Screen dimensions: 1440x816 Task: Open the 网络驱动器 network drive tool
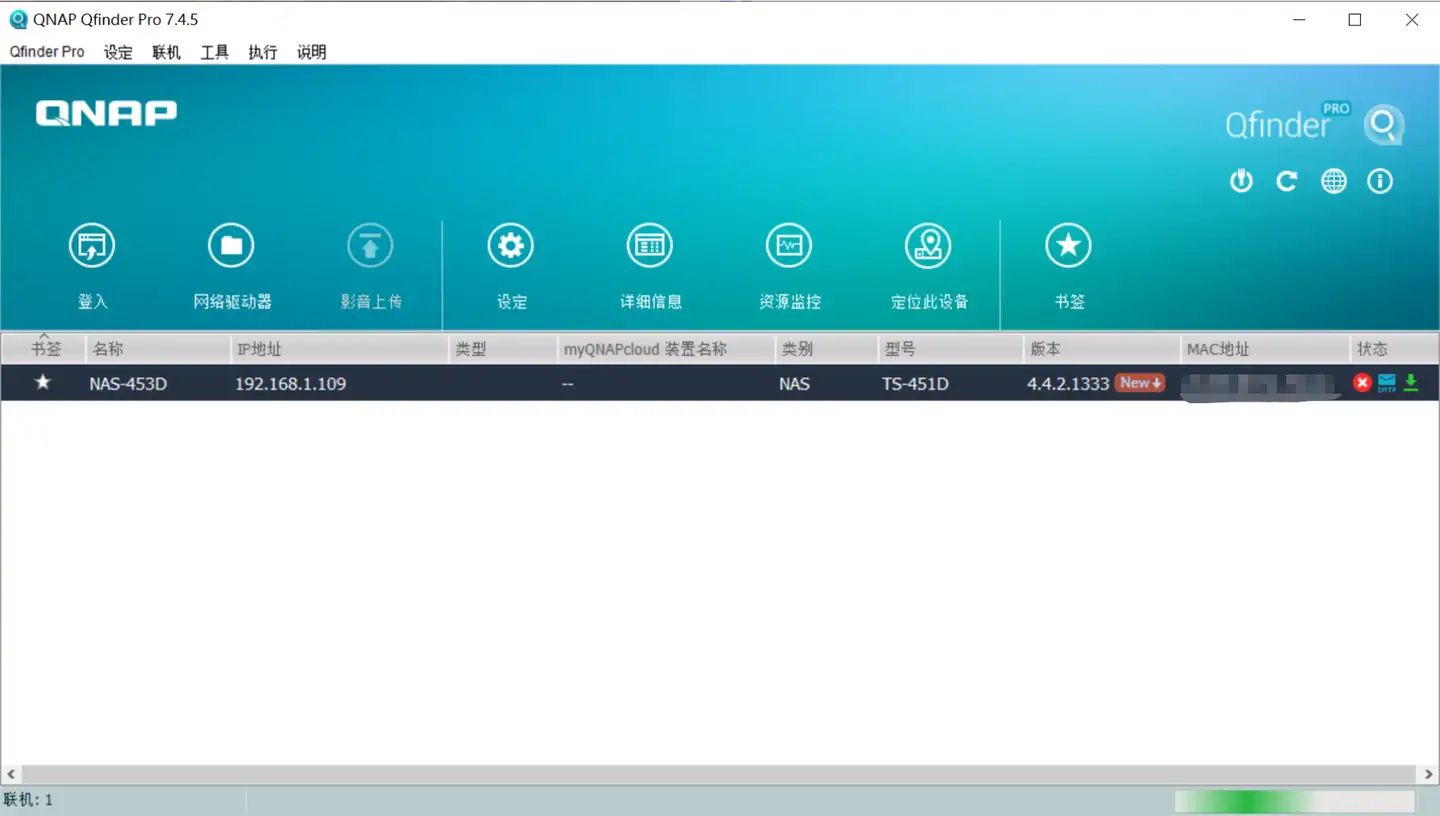(231, 246)
